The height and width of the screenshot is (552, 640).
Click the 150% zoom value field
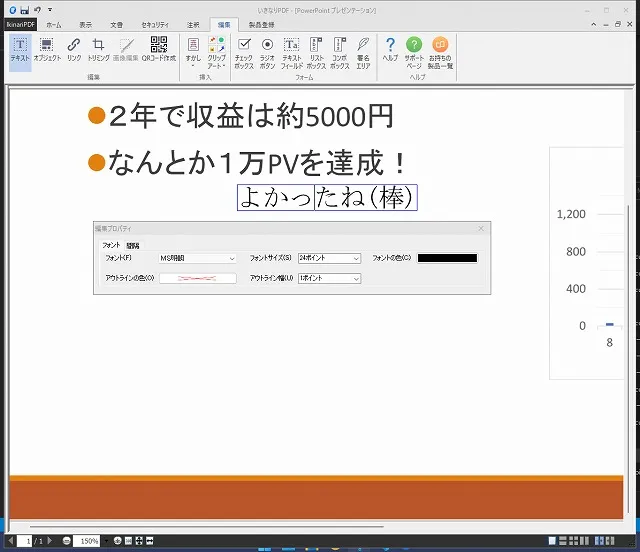click(87, 541)
